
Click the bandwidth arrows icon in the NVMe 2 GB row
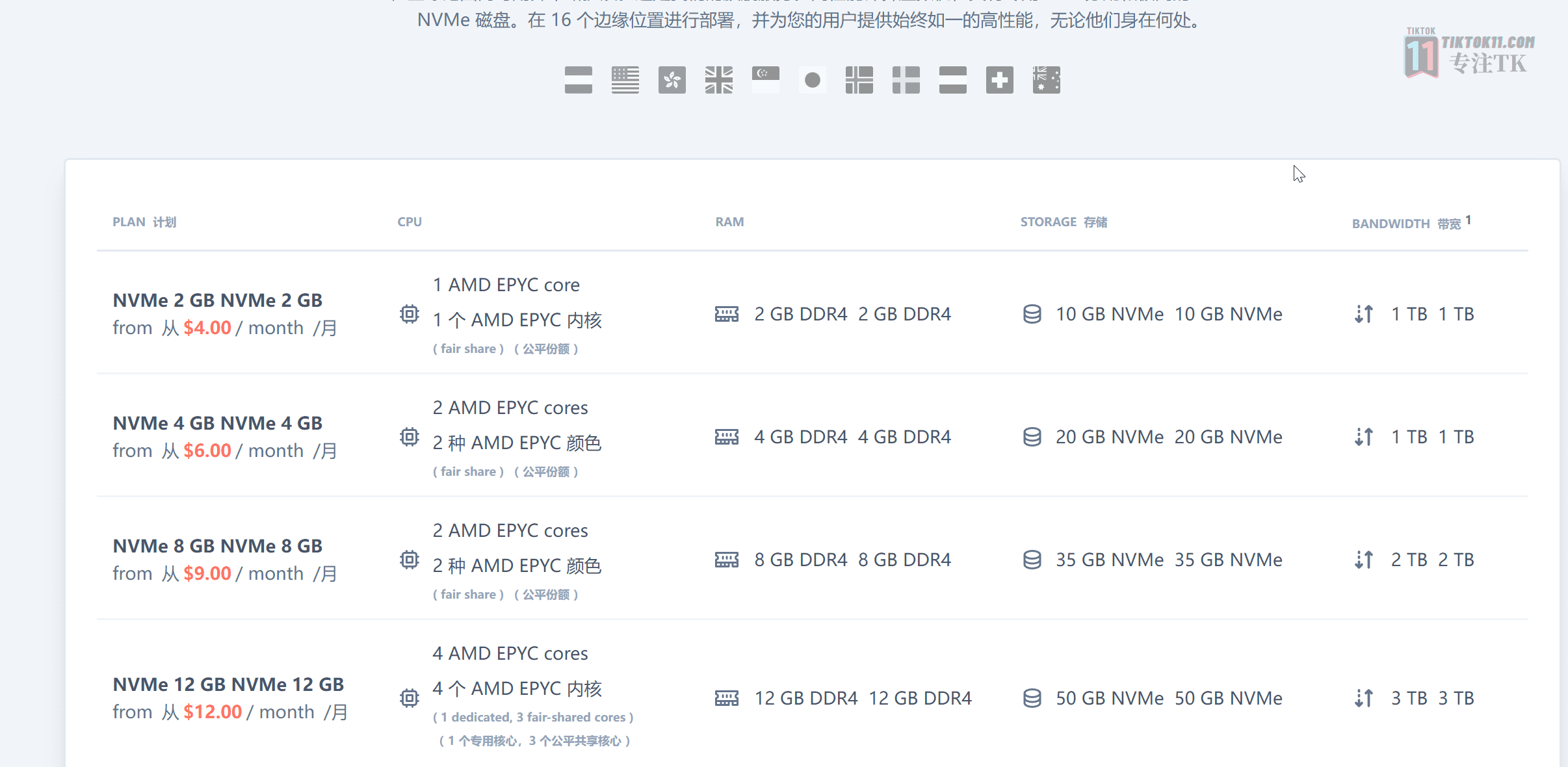pyautogui.click(x=1364, y=315)
